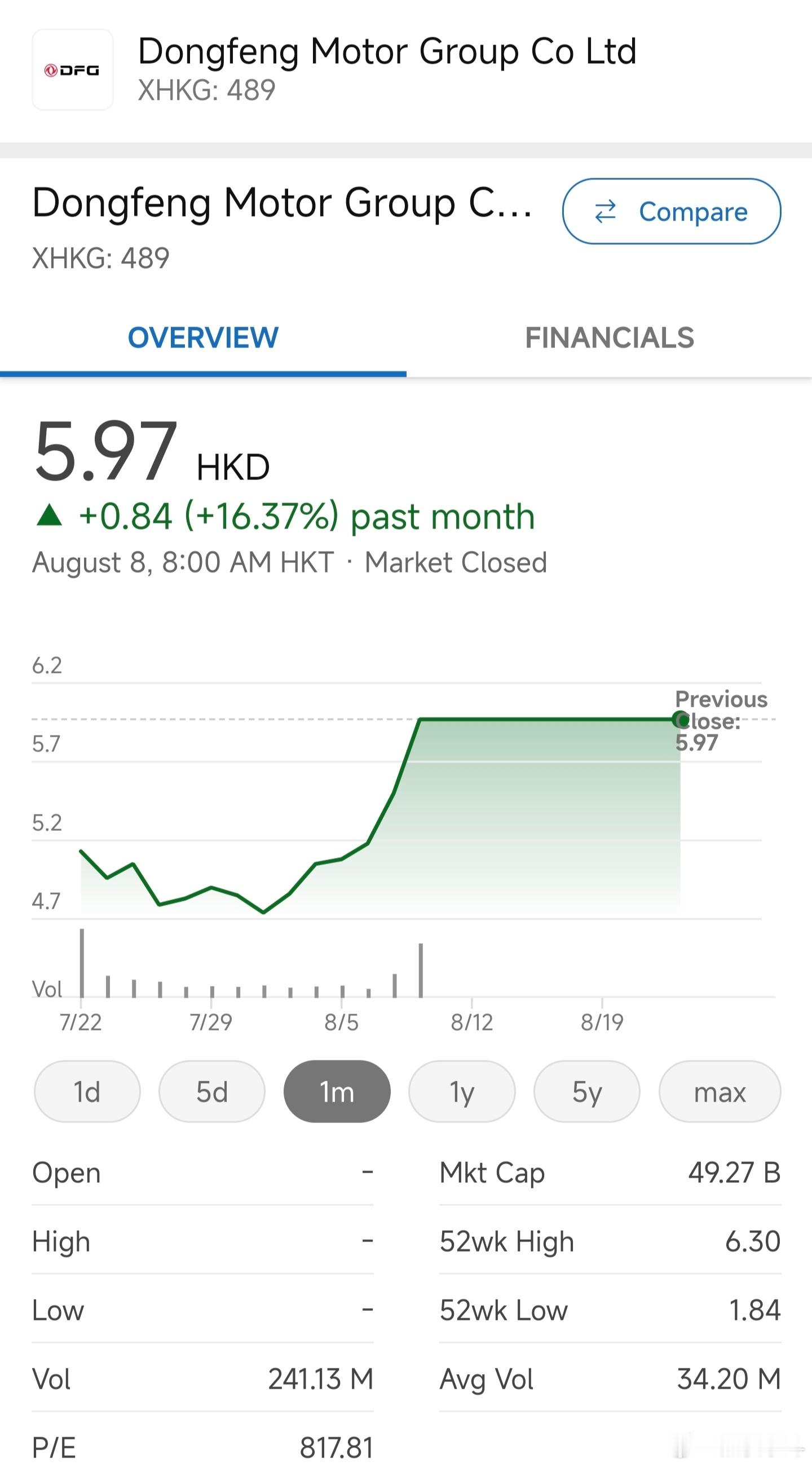
Task: Click the +0.84 (+16.37%) past month text
Action: pos(307,517)
